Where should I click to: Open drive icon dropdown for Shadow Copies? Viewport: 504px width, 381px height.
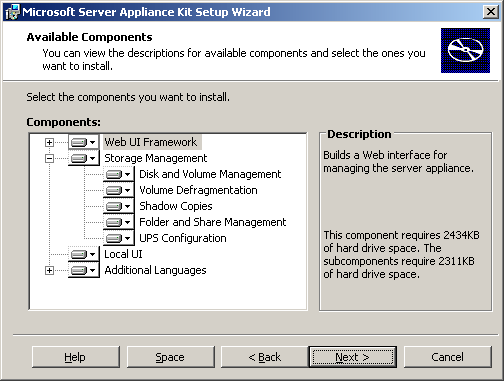[x=119, y=206]
